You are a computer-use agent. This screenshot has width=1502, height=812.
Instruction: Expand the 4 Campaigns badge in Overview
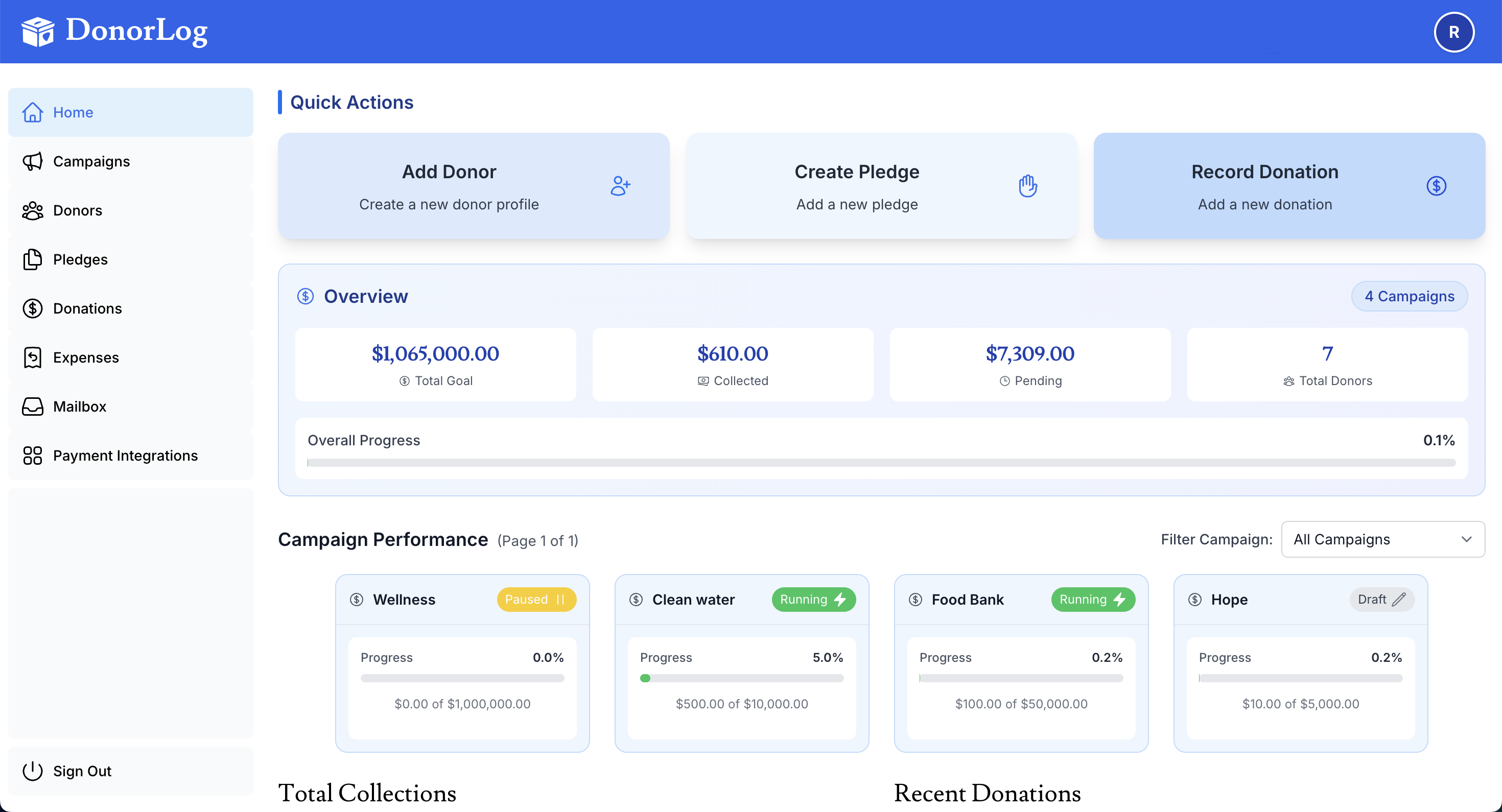(x=1410, y=296)
